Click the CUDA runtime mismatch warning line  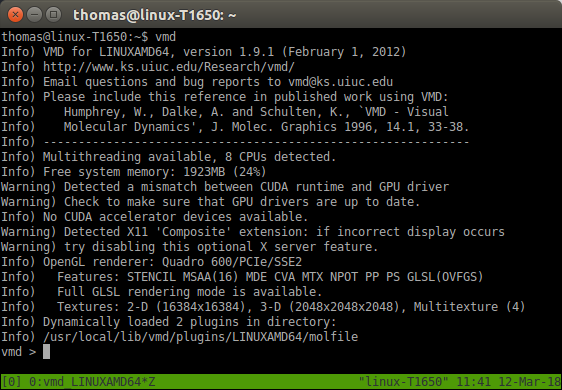[x=225, y=187]
